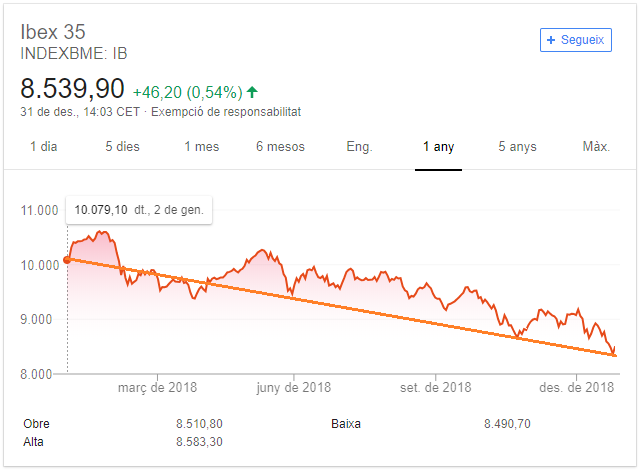Open the 1 mes chart tab
Viewport: 641px width, 471px height.
click(201, 147)
